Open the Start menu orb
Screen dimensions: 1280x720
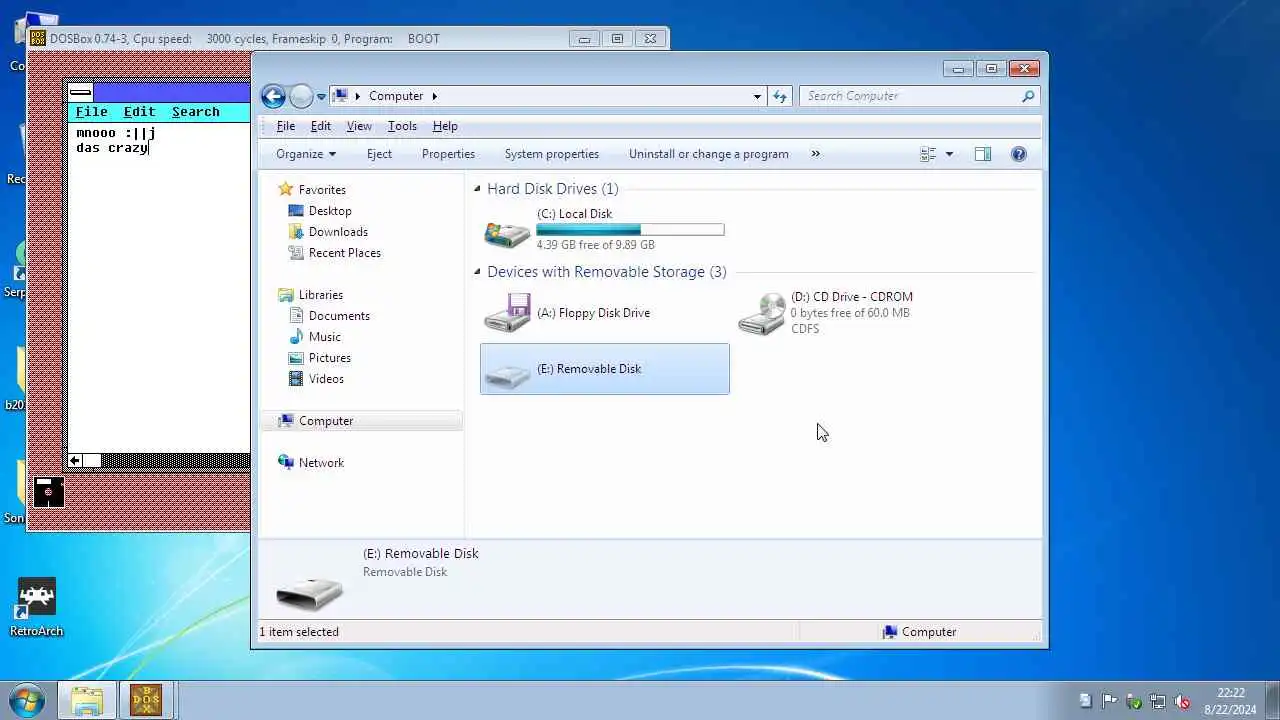point(27,699)
